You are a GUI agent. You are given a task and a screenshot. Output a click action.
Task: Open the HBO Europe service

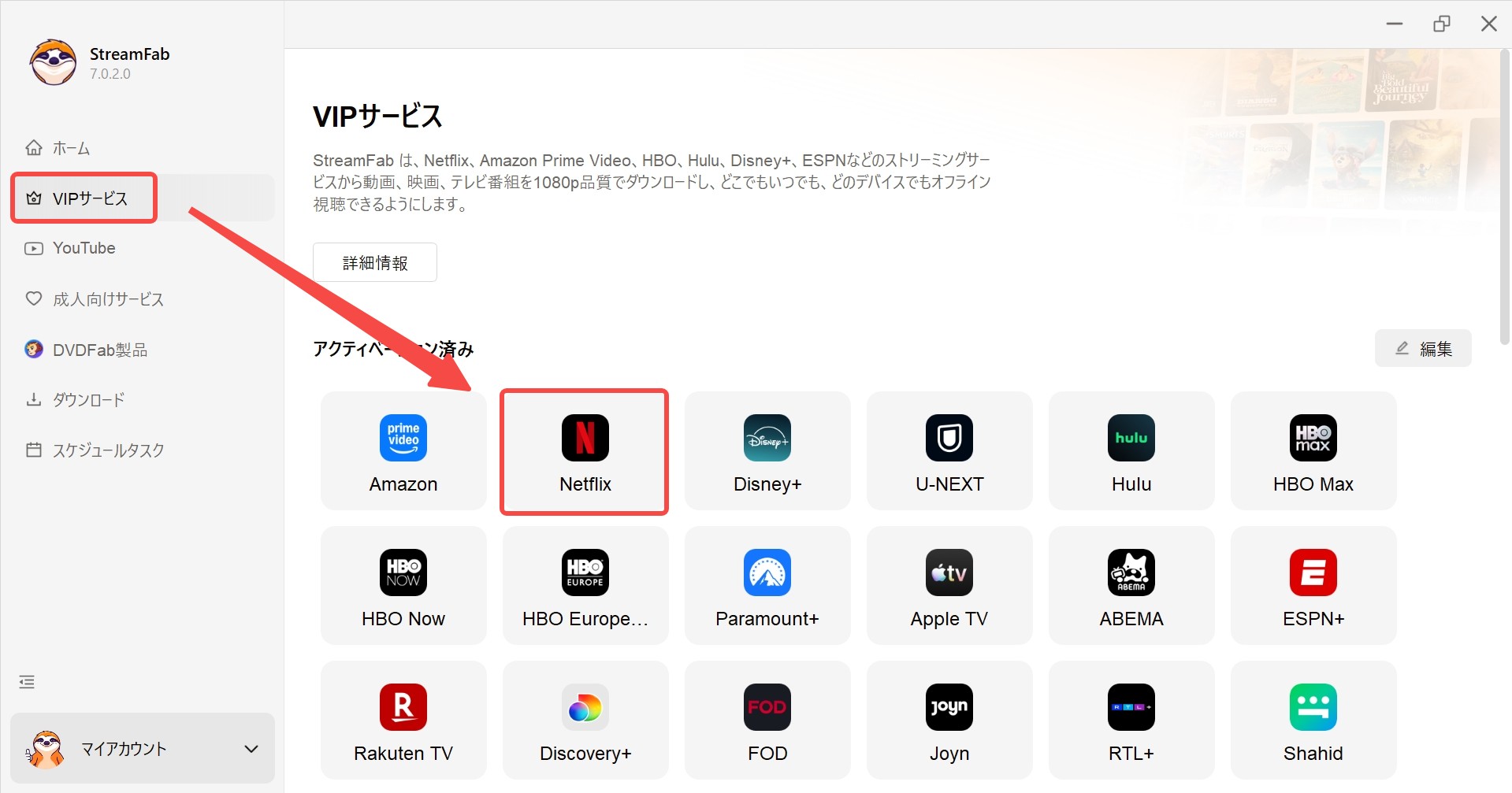[585, 586]
